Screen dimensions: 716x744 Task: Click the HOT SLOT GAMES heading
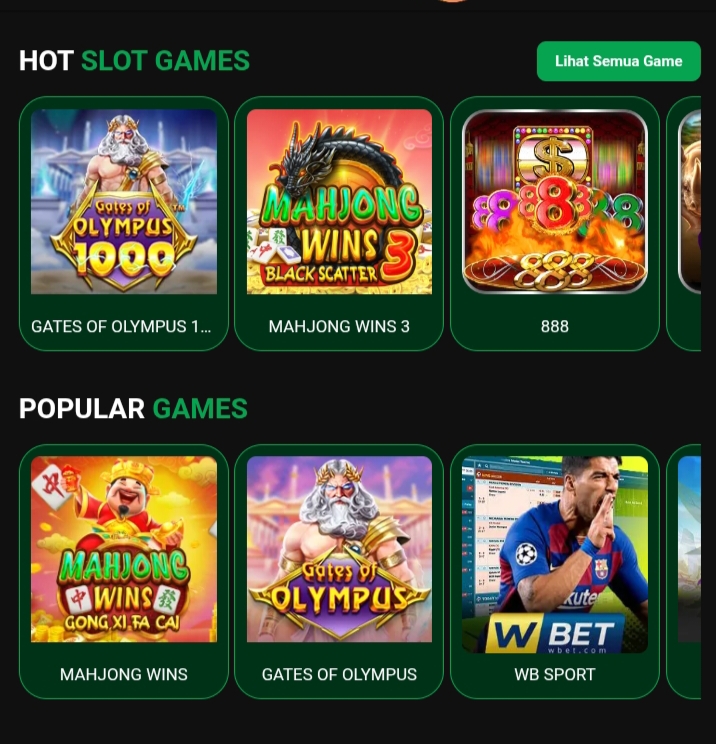point(134,61)
